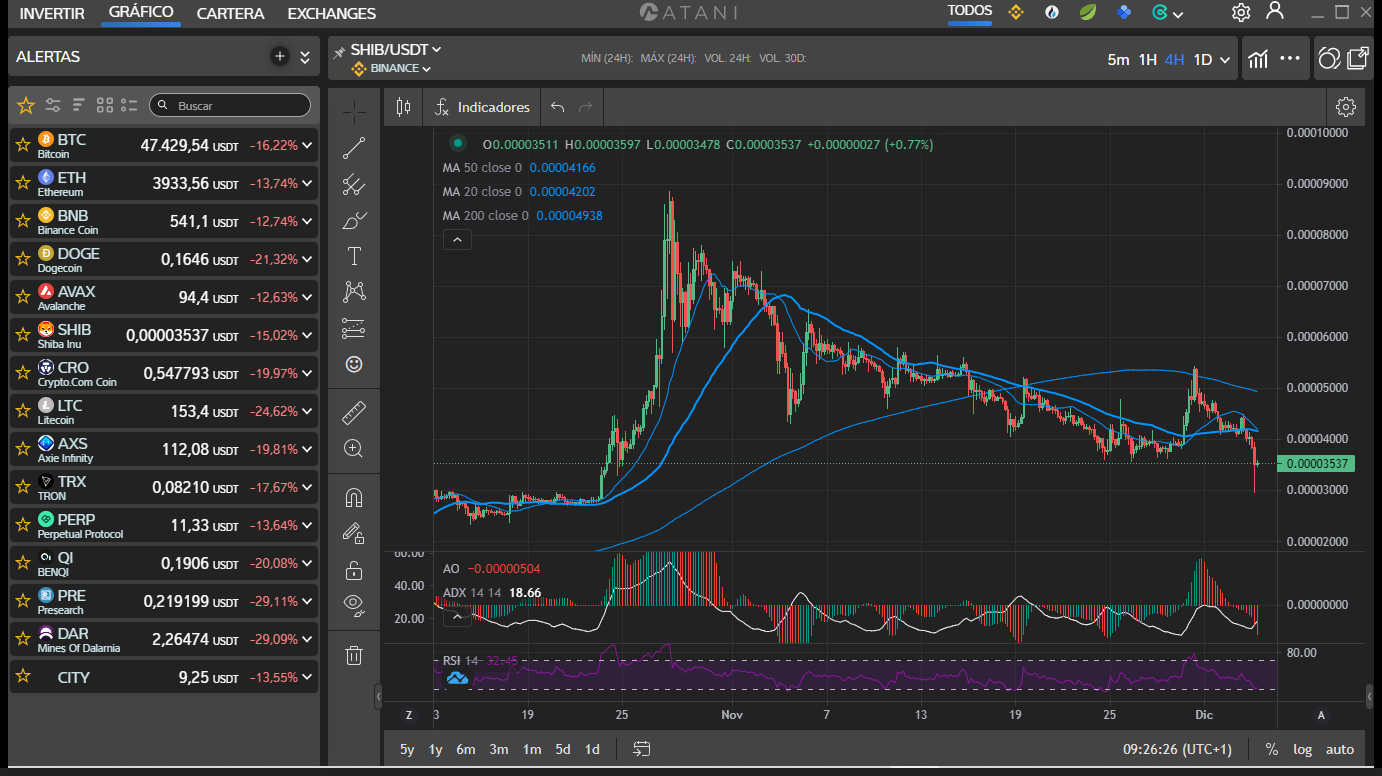The width and height of the screenshot is (1382, 776).
Task: Toggle the lock all drawings tool
Action: 354,570
